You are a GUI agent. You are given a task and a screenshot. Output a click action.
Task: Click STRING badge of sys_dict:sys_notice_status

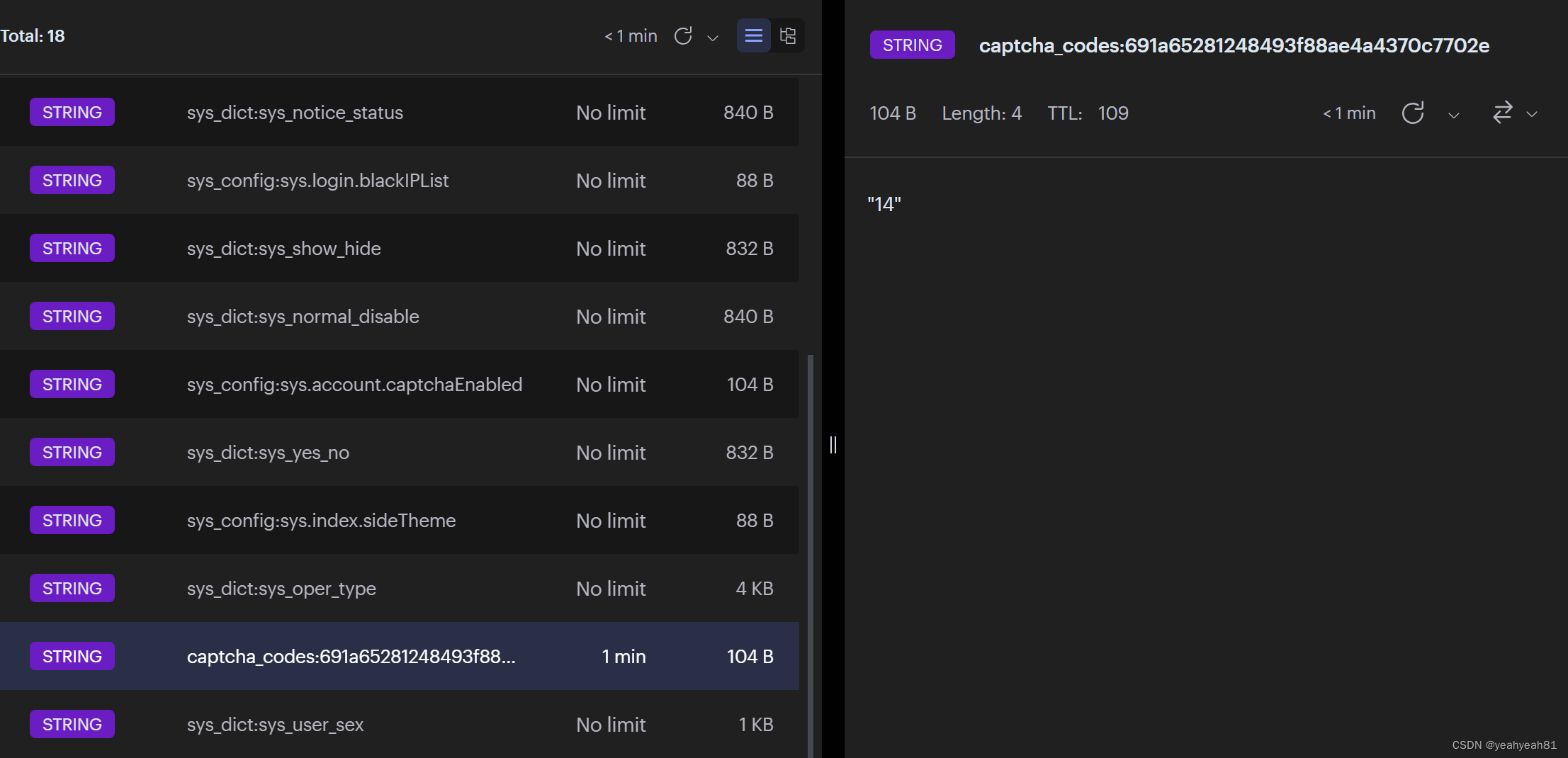72,112
